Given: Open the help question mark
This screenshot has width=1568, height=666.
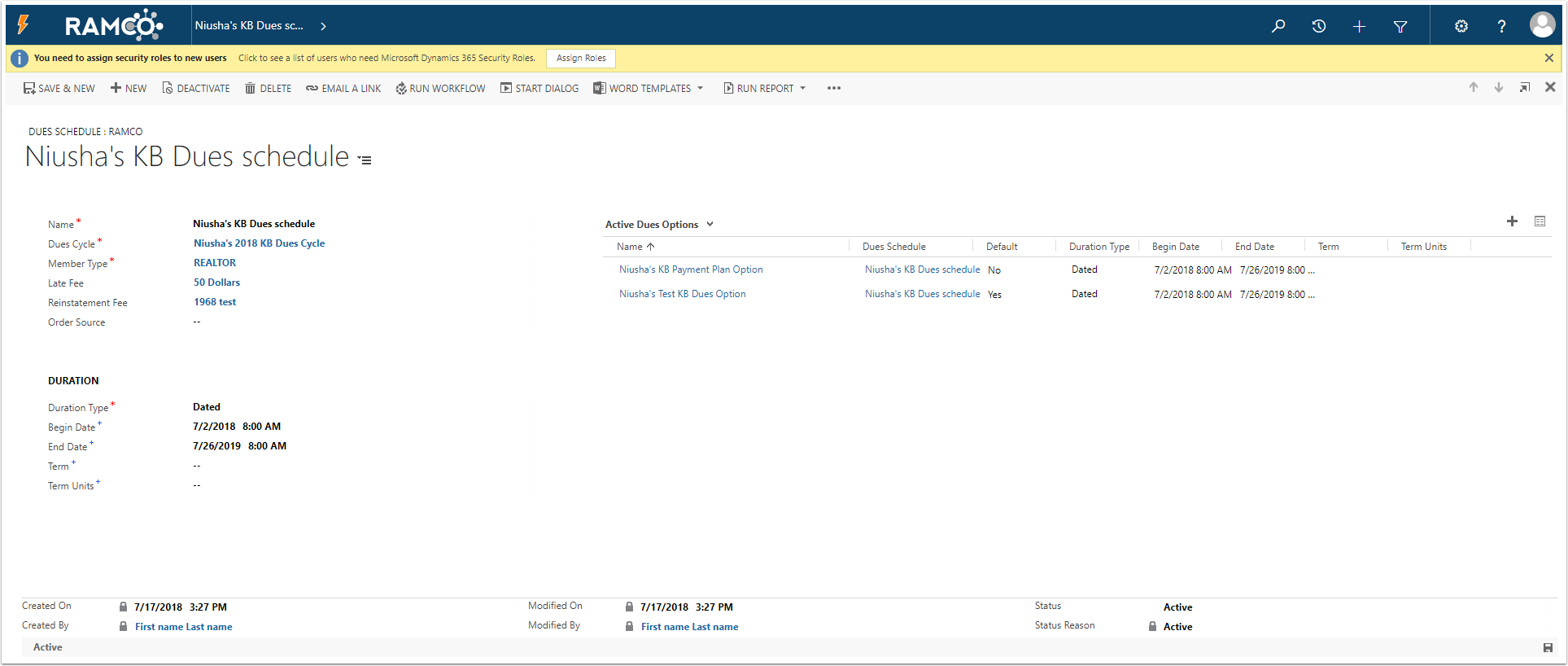Looking at the screenshot, I should pyautogui.click(x=1501, y=26).
